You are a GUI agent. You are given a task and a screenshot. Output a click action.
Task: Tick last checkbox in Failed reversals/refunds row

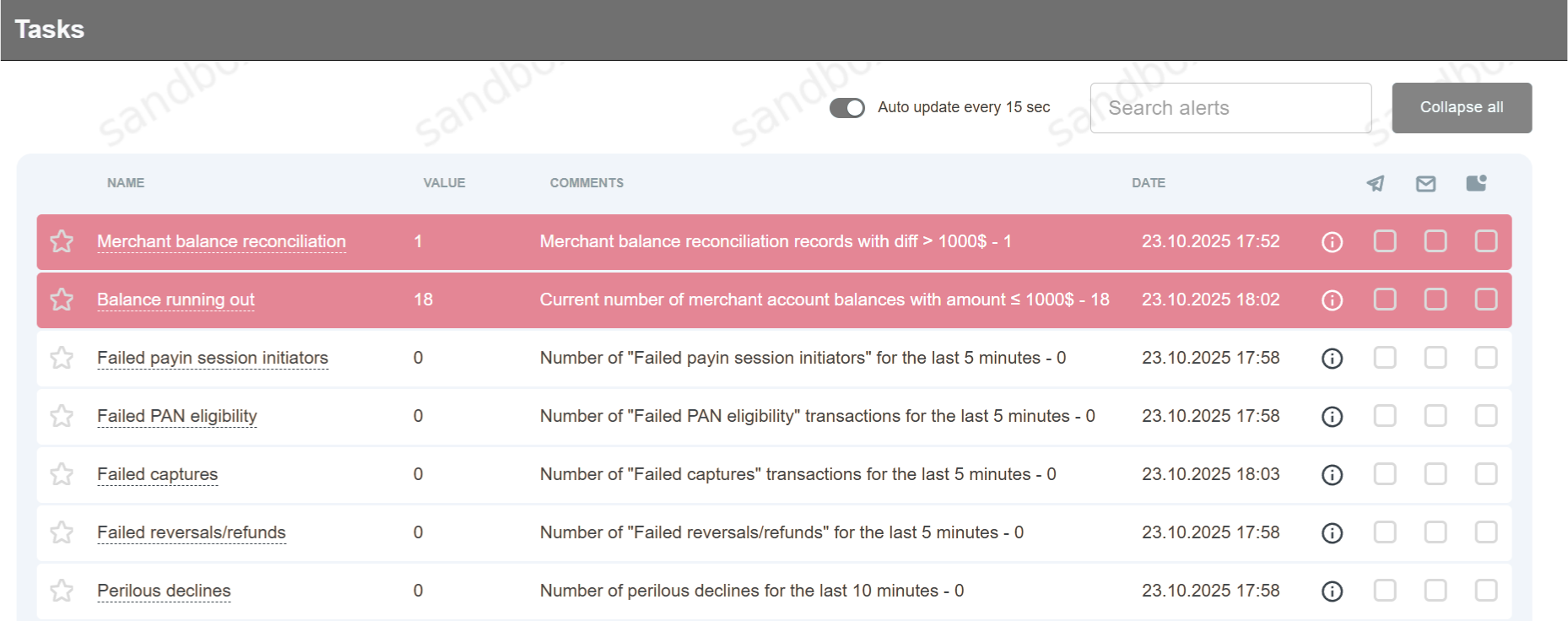tap(1486, 532)
